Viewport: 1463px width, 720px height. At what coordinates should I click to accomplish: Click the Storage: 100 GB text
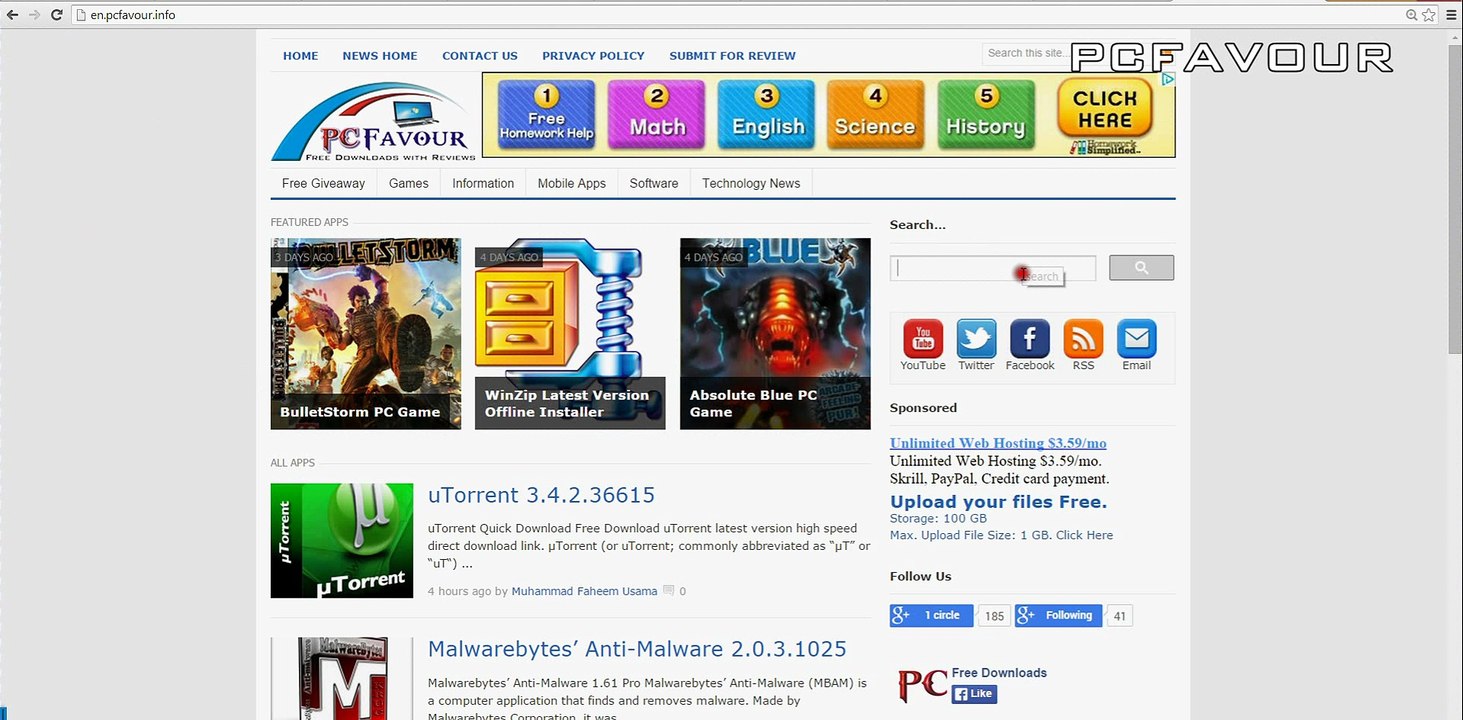click(x=938, y=519)
